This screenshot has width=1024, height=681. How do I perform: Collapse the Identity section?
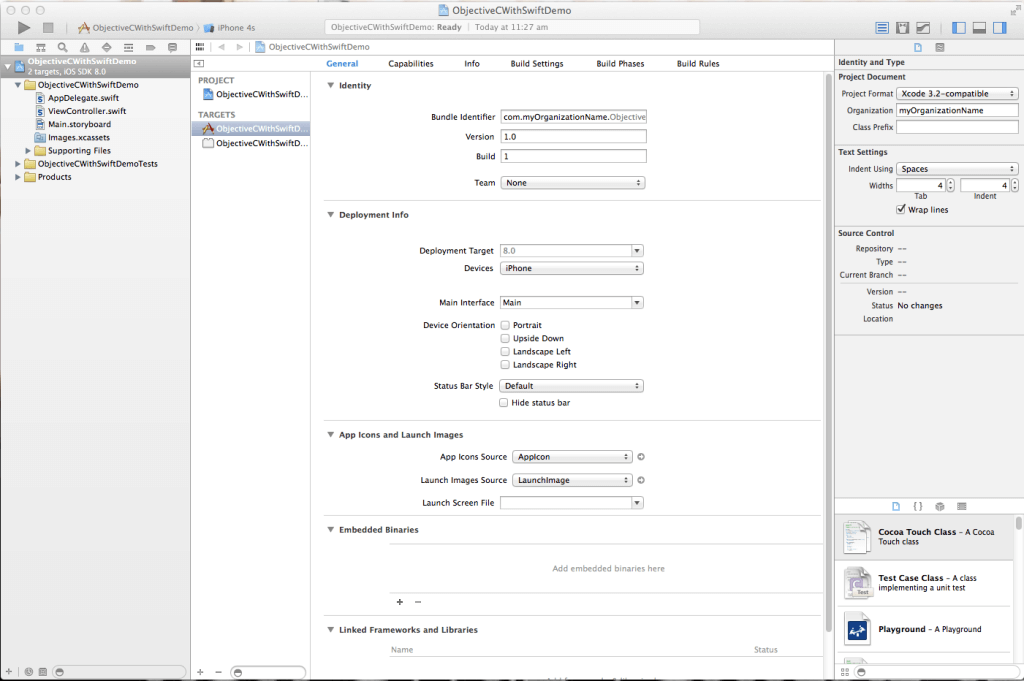[330, 85]
